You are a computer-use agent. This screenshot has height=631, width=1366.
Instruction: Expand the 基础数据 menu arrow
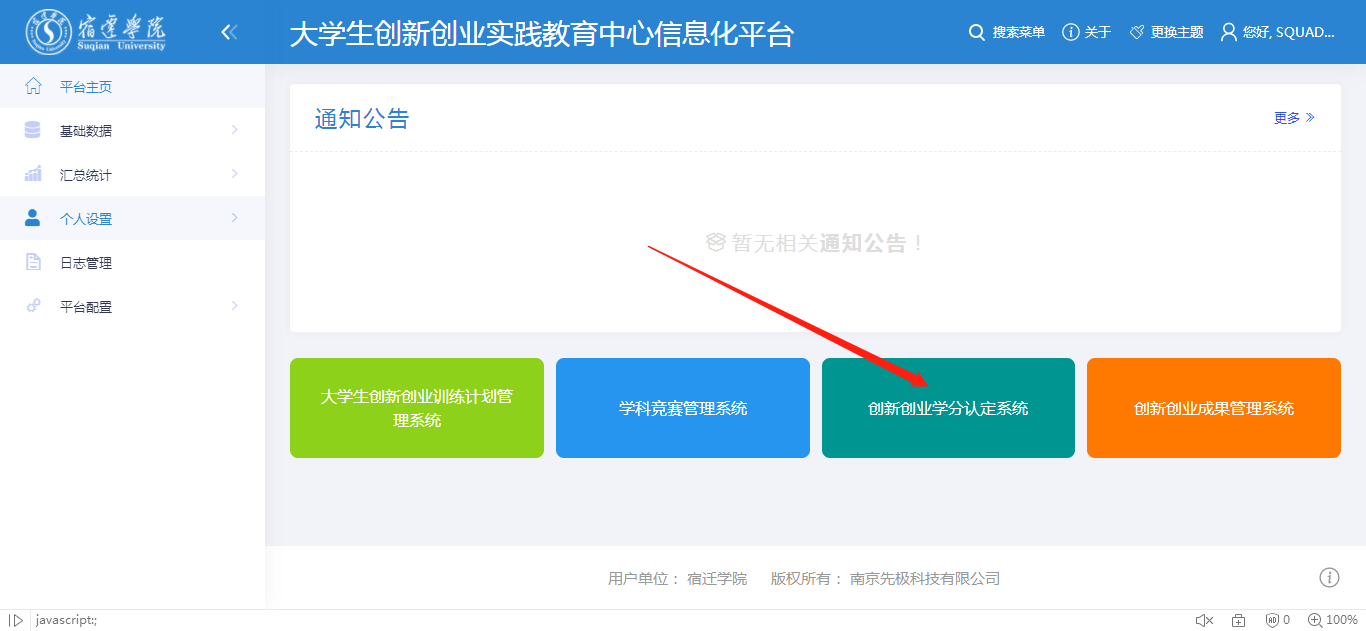(234, 130)
